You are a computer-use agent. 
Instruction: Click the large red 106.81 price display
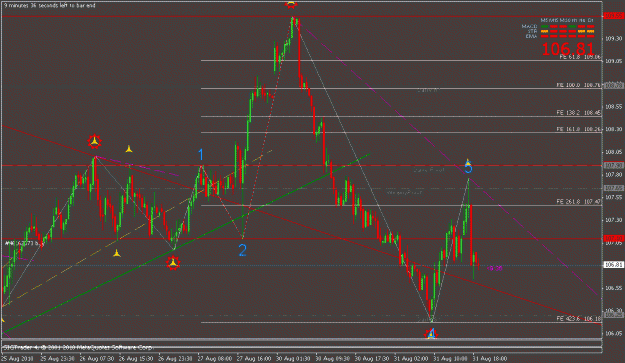point(568,49)
